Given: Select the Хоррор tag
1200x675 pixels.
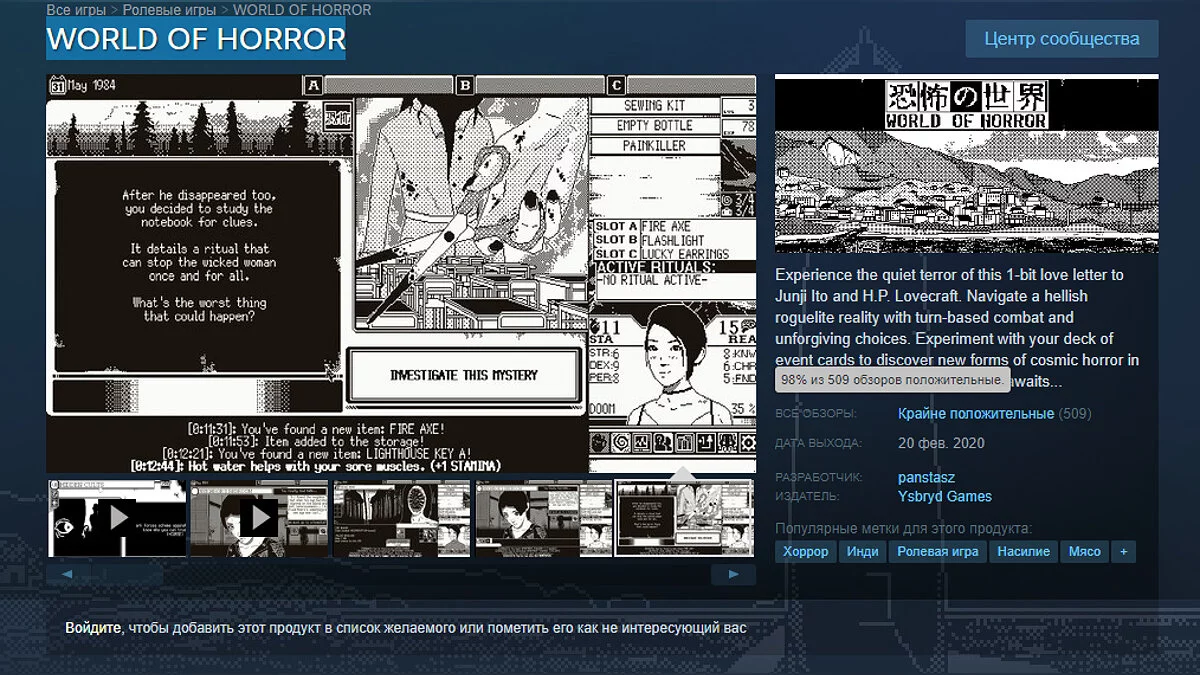Looking at the screenshot, I should point(806,551).
